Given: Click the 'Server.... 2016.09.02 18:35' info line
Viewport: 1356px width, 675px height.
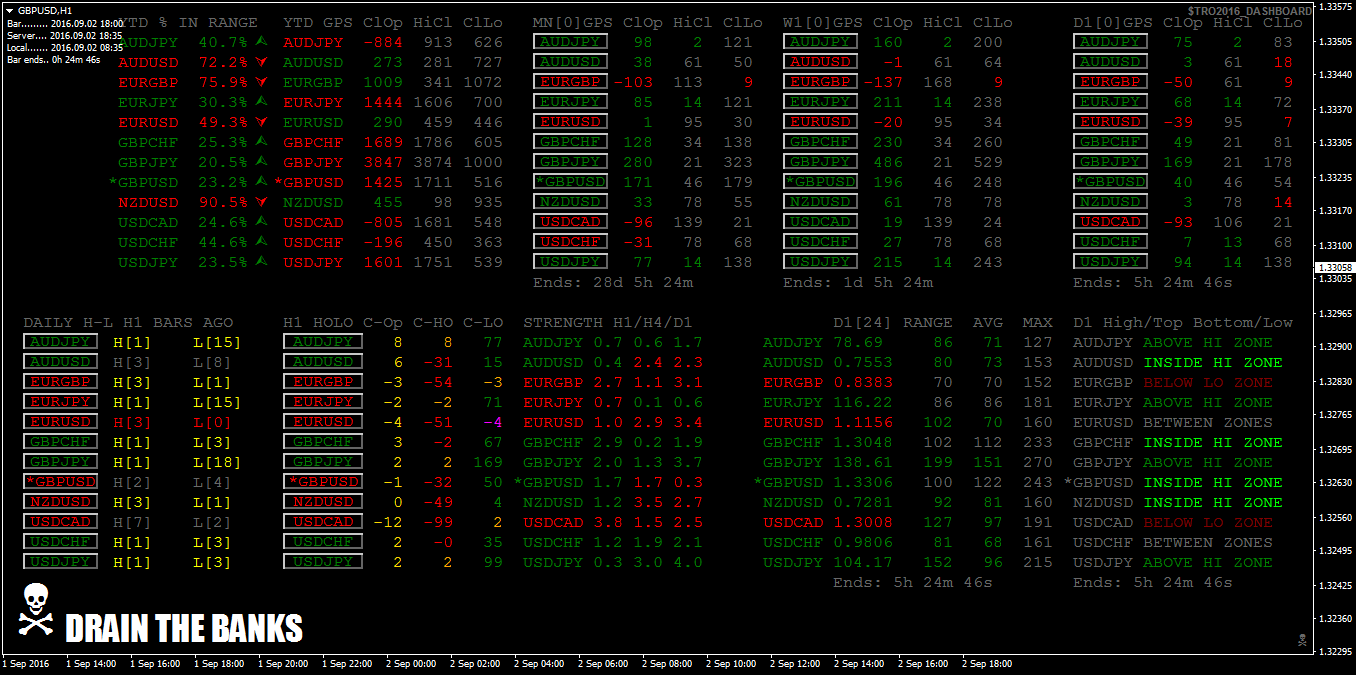Looking at the screenshot, I should [65, 34].
